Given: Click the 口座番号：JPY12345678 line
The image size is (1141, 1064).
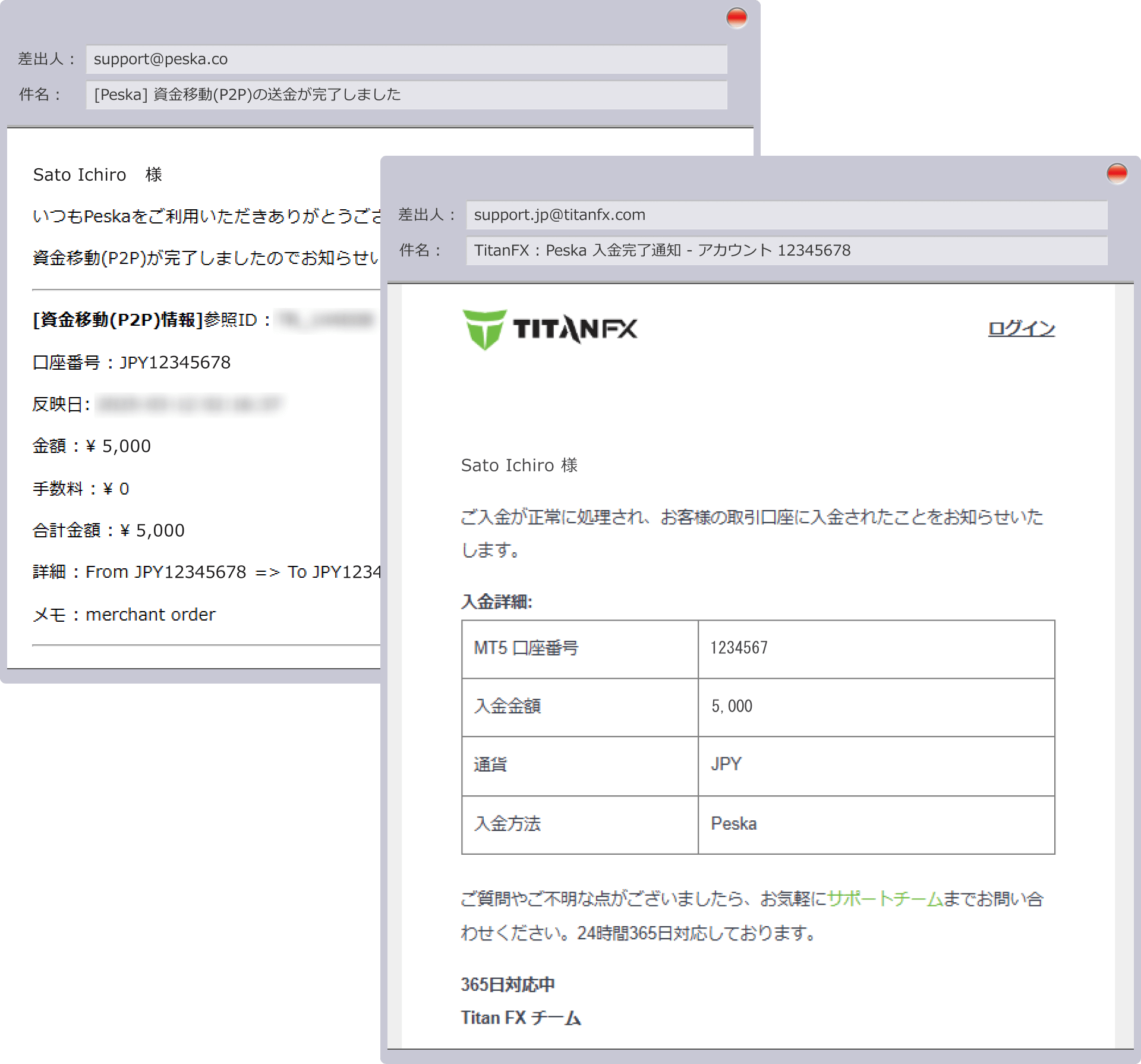Looking at the screenshot, I should pos(131,363).
